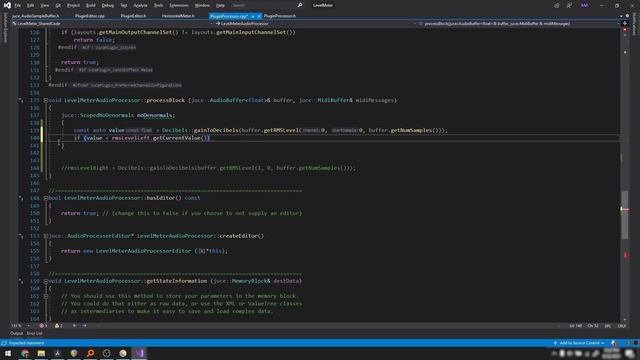This screenshot has width=640, height=360.
Task: Open Chrome from the taskbar
Action: (x=25, y=353)
